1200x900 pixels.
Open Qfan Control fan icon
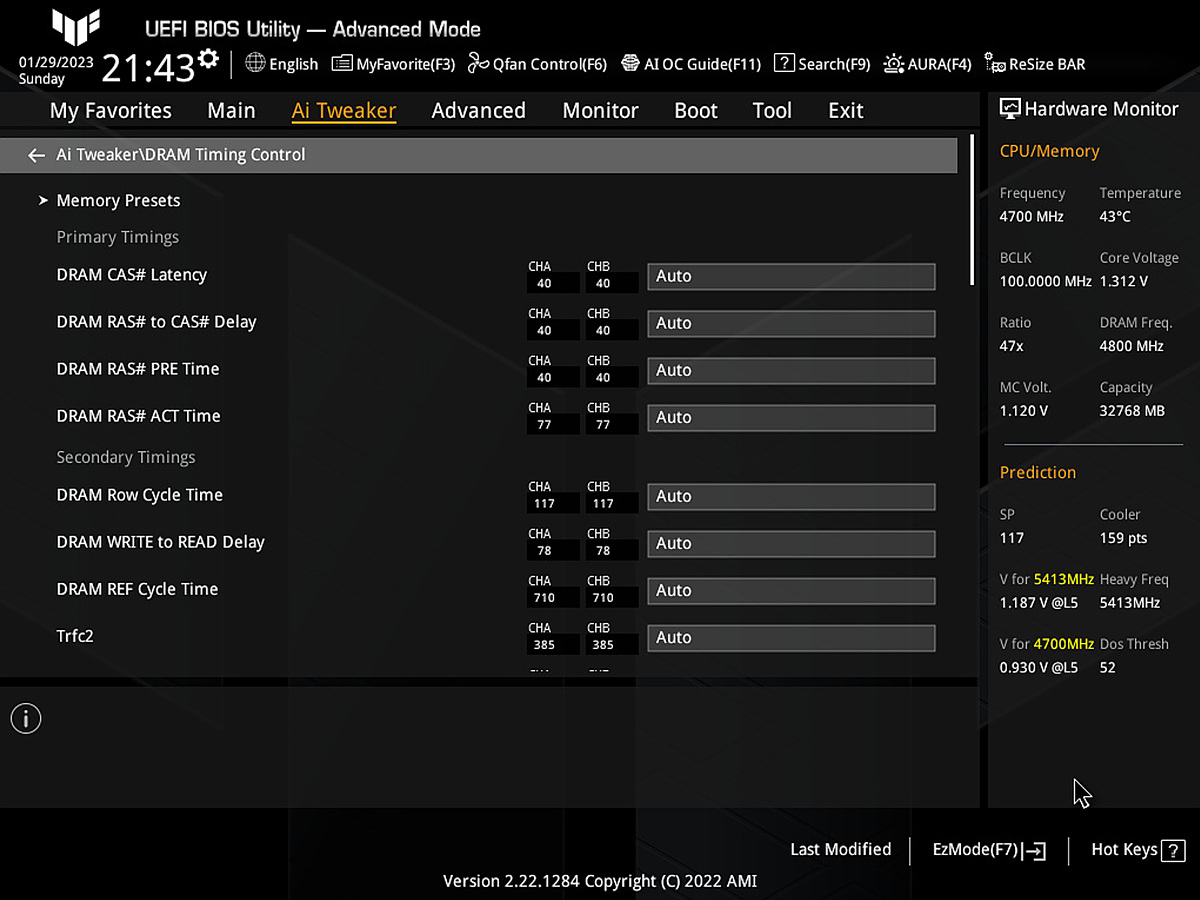click(x=478, y=64)
